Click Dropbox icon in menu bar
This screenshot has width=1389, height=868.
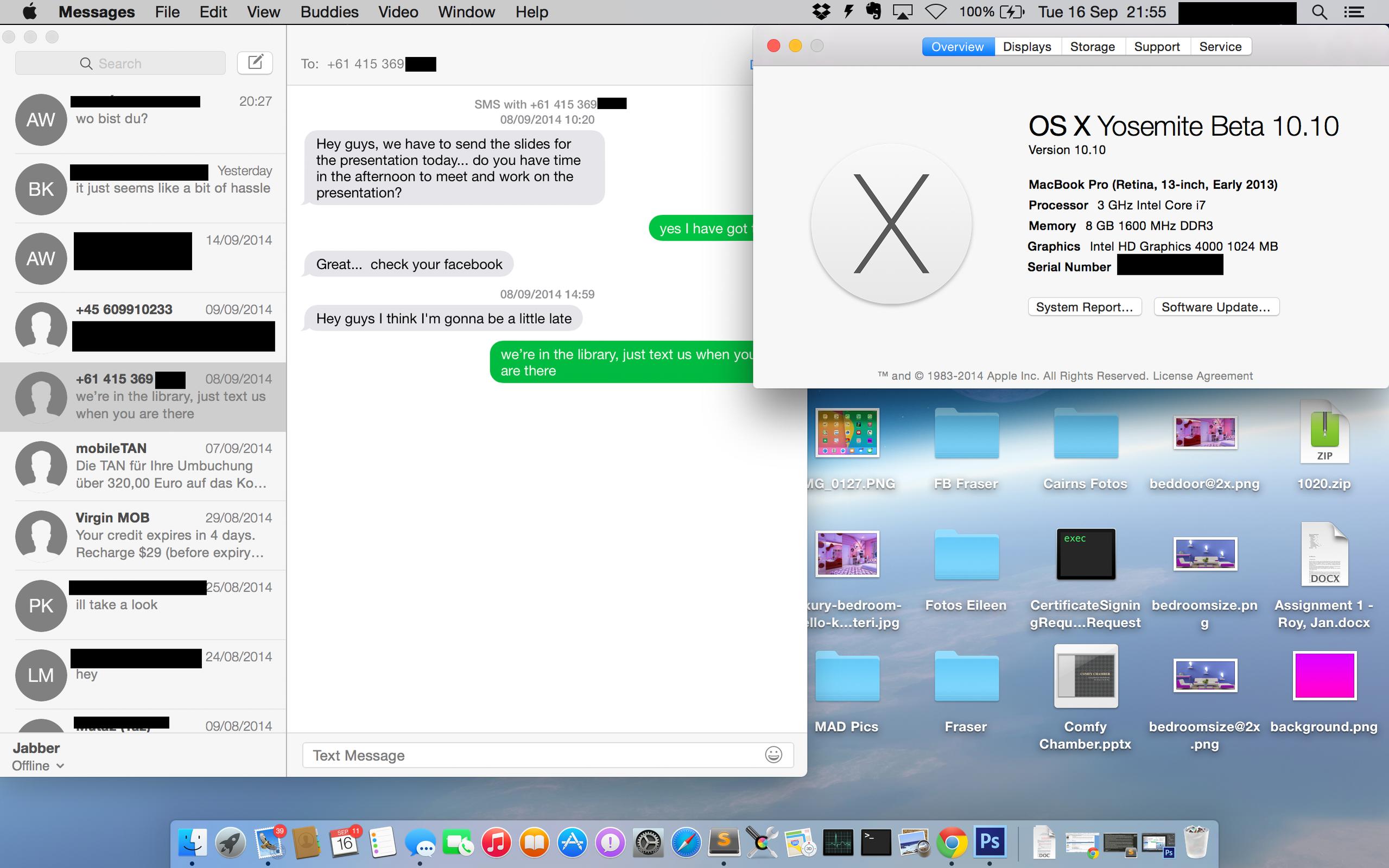[821, 12]
